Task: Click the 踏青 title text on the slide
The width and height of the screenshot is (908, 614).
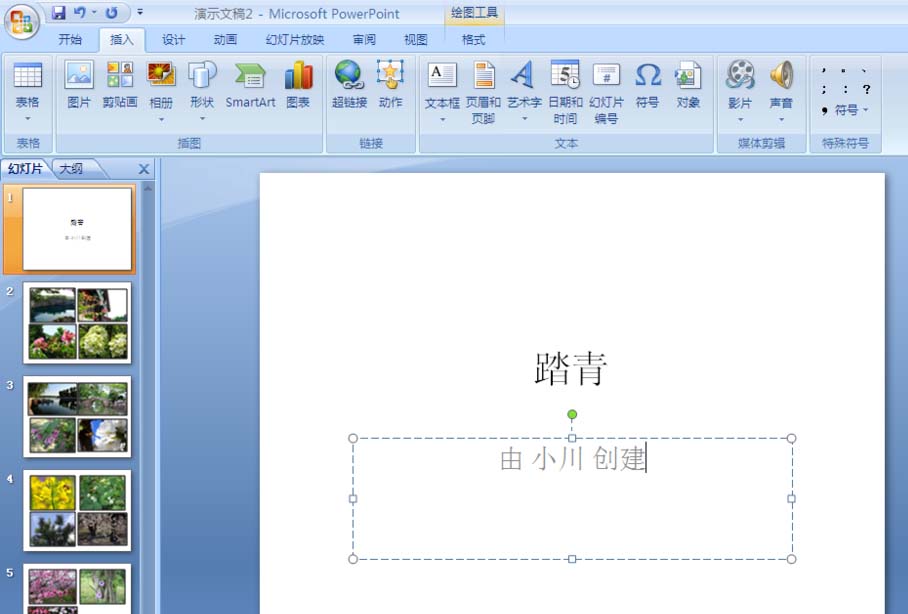Action: (571, 368)
